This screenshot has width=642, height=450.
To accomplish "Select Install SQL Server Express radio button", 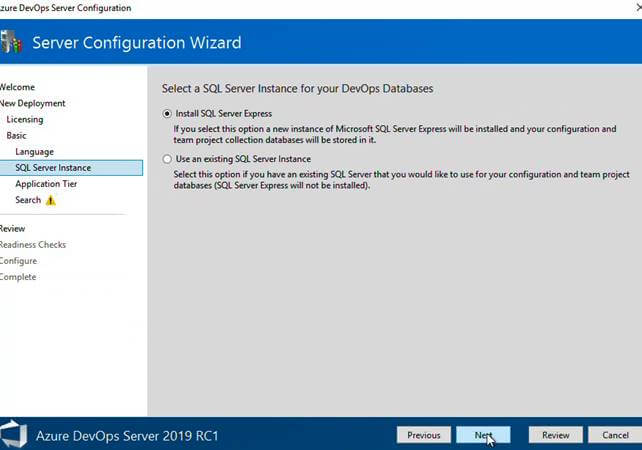I will click(x=167, y=114).
